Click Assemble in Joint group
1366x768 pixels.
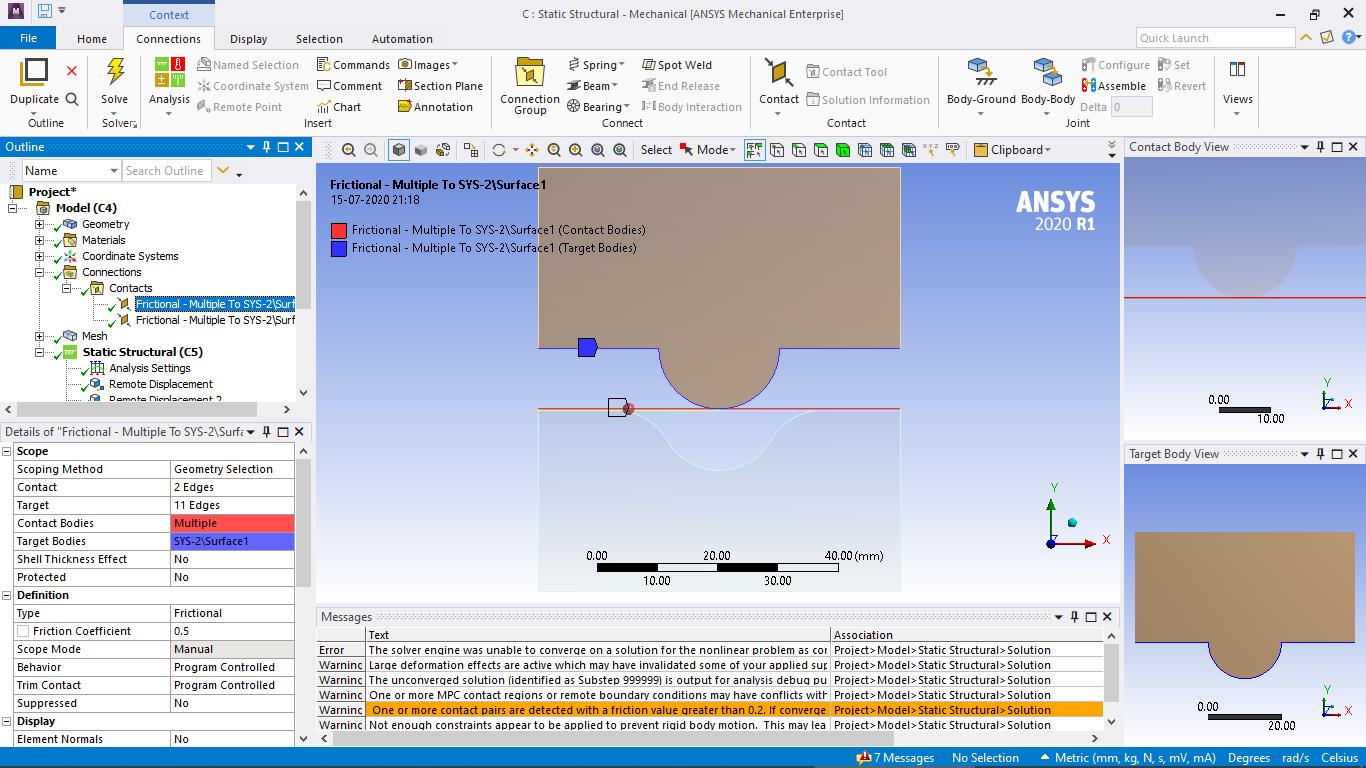click(x=1114, y=86)
